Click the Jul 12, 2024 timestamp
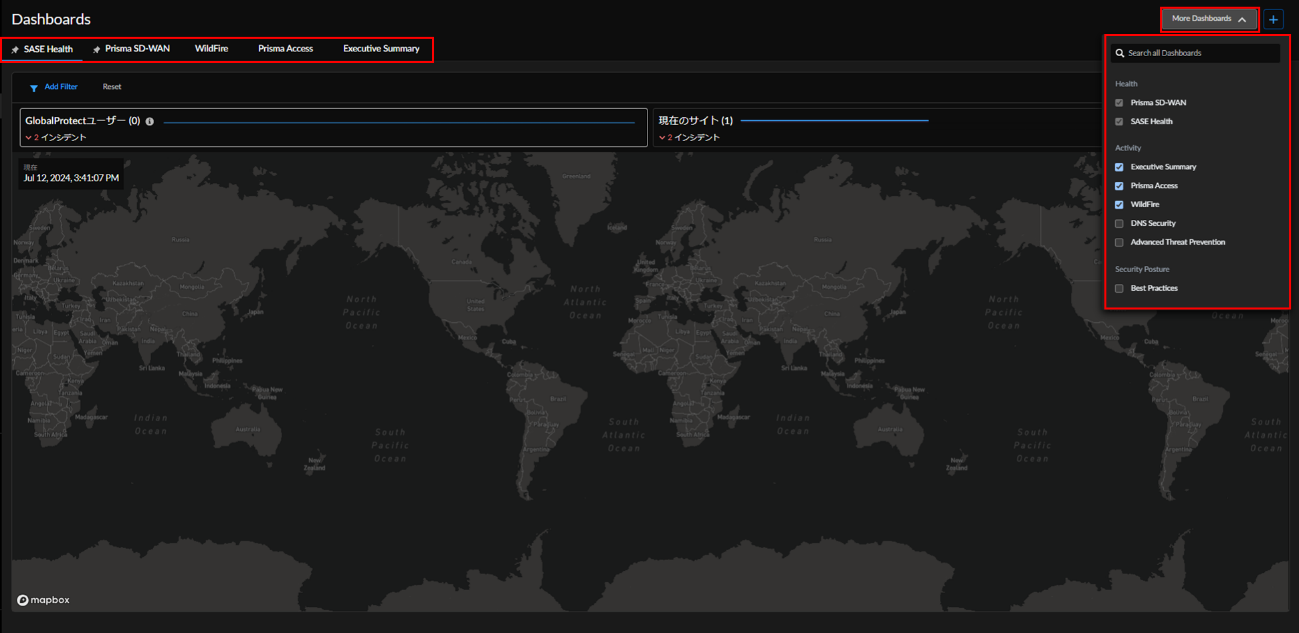The image size is (1299, 633). 71,178
